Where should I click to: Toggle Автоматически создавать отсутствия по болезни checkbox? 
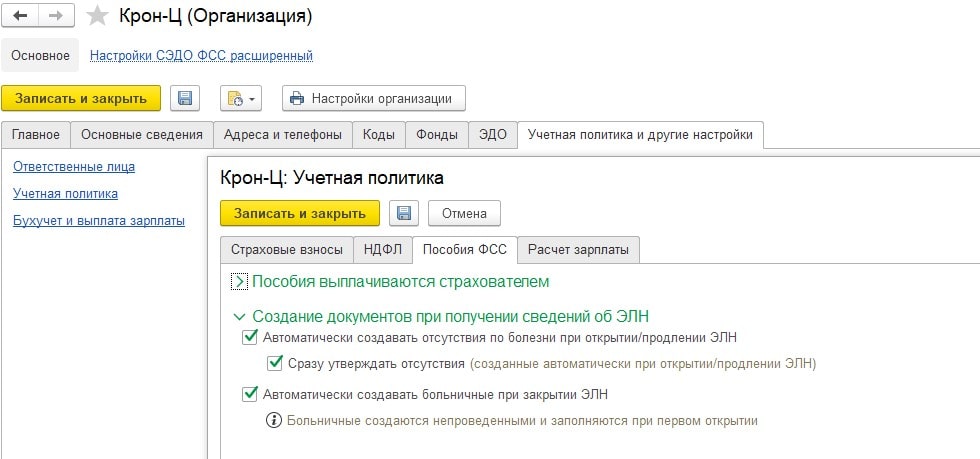[x=250, y=338]
